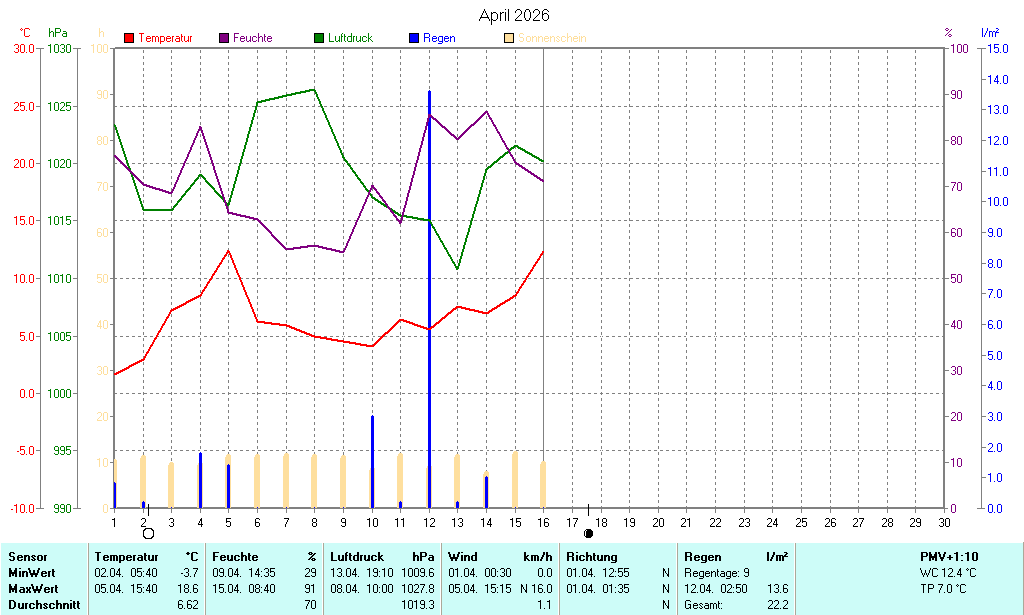Viewport: 1024px width, 615px height.
Task: Select the tall blue rain bar on day 12
Action: point(430,300)
